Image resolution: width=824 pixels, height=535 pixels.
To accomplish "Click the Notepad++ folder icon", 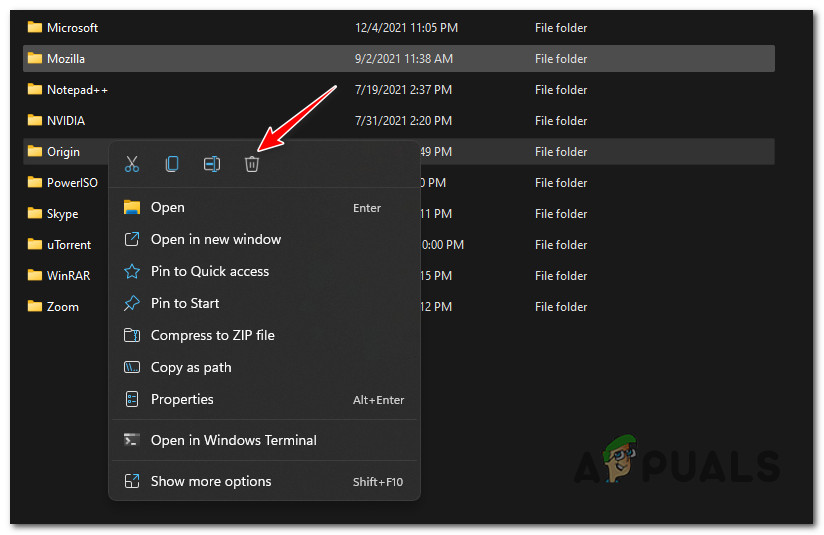I will (35, 89).
